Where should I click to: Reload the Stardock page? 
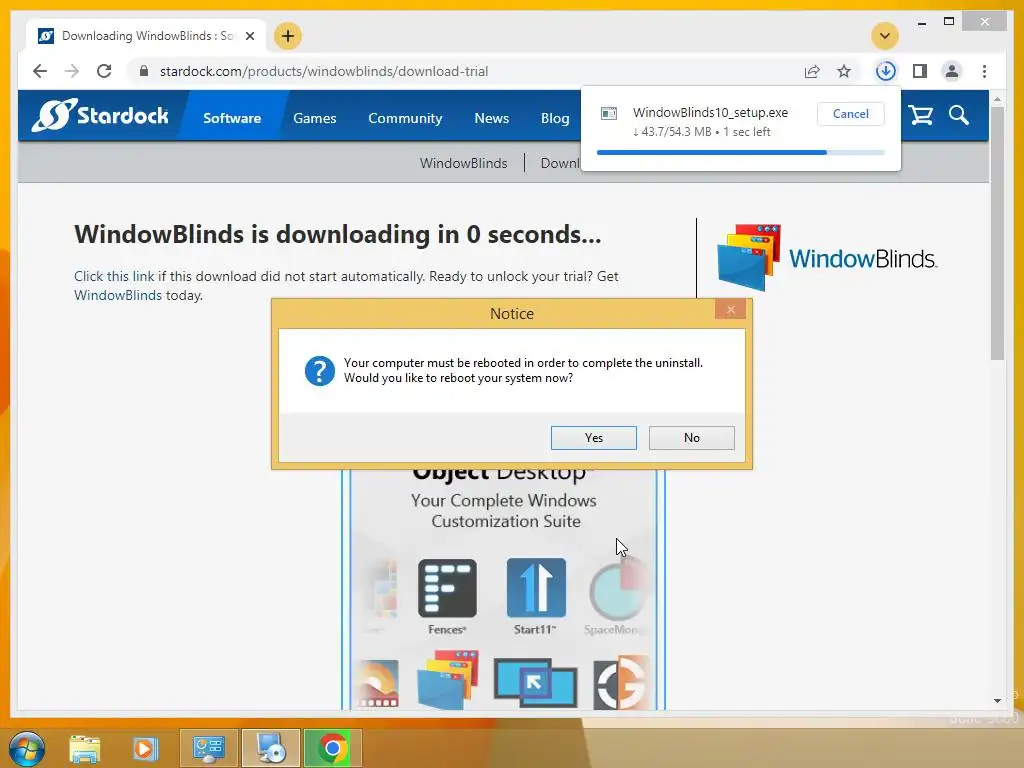pyautogui.click(x=104, y=71)
